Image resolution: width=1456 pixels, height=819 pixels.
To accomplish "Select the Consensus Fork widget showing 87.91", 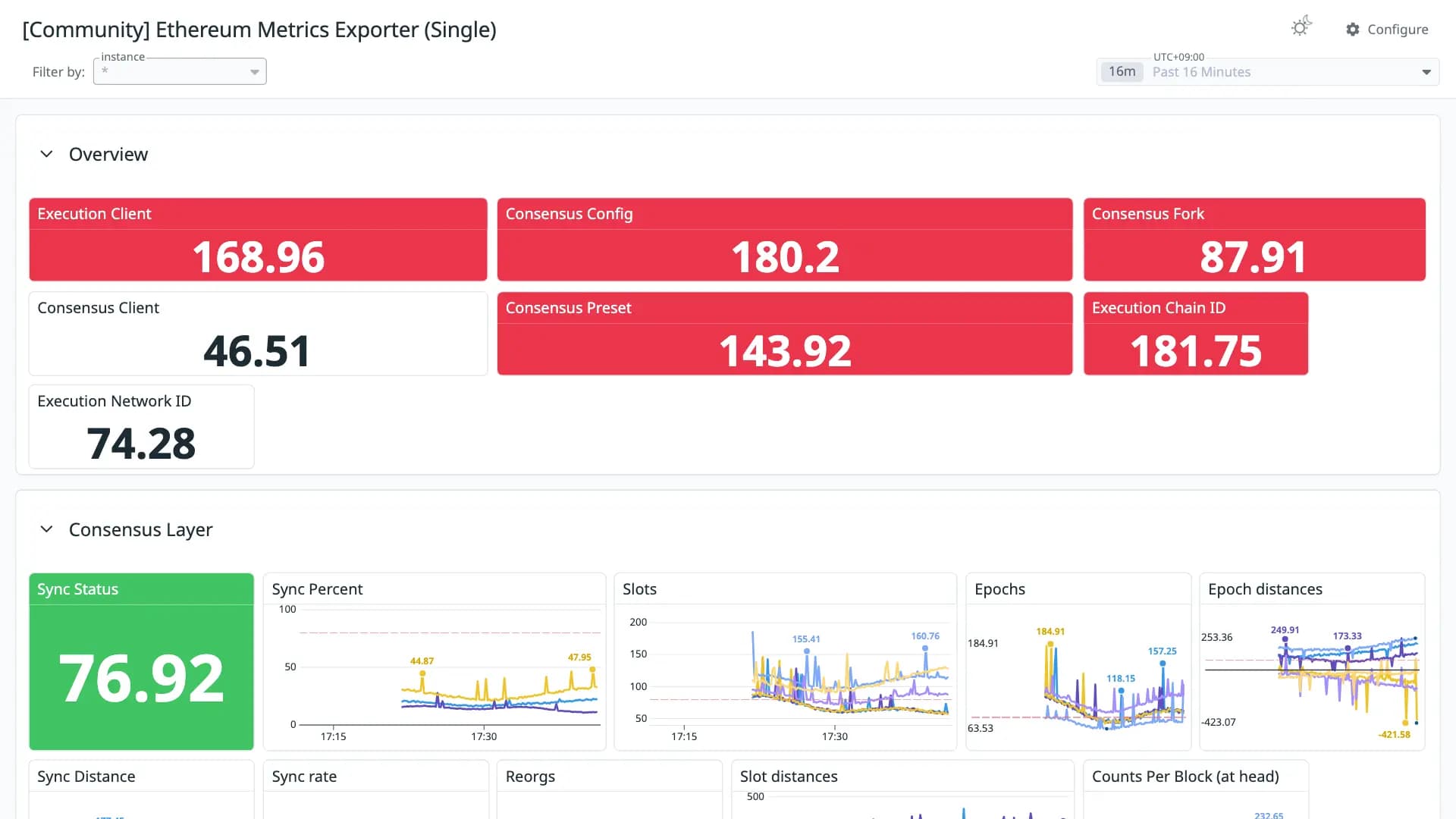I will 1254,240.
